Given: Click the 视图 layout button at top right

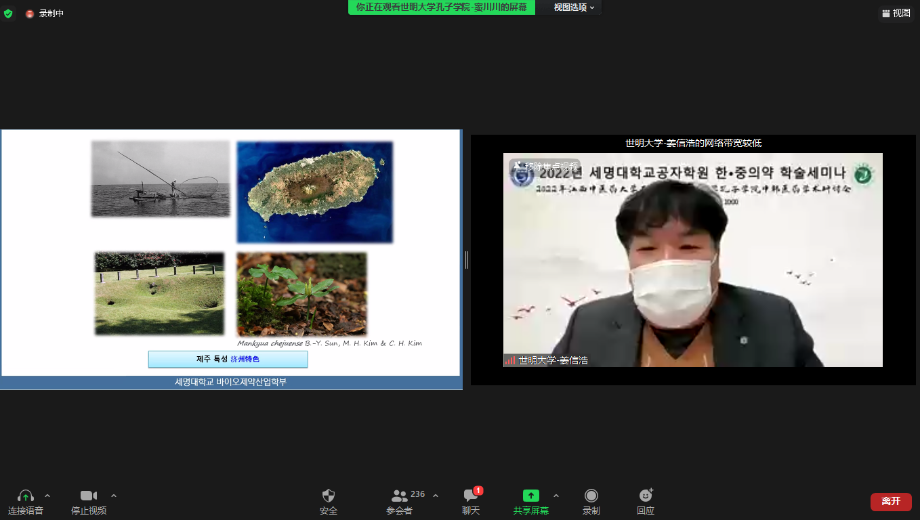Looking at the screenshot, I should [x=895, y=13].
